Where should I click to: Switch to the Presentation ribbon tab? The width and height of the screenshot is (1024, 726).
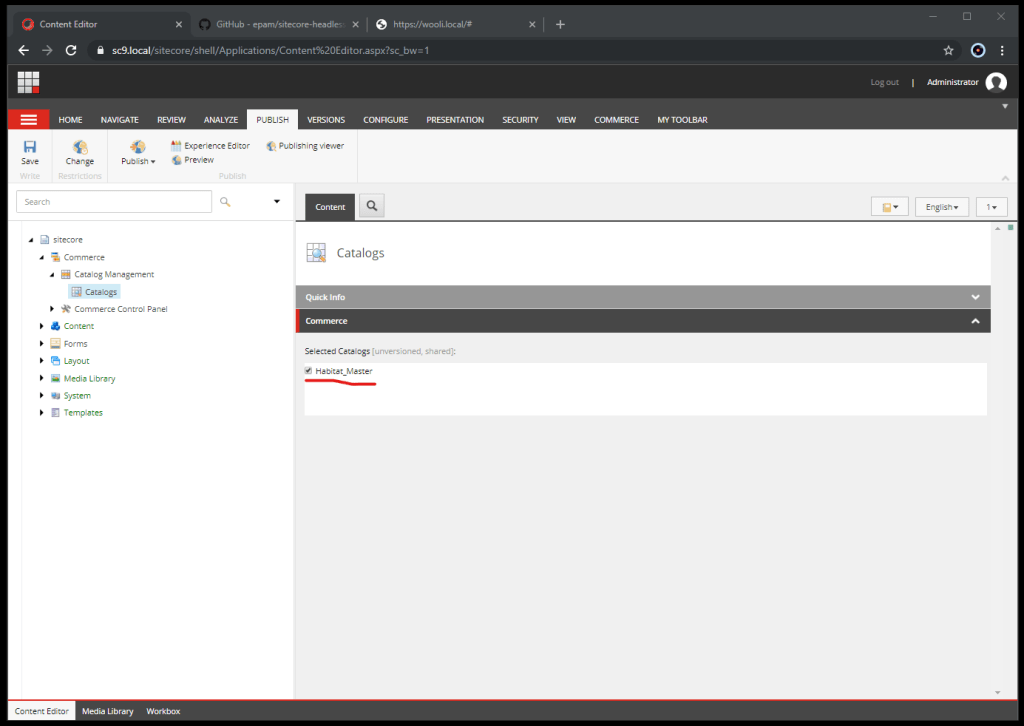click(455, 120)
